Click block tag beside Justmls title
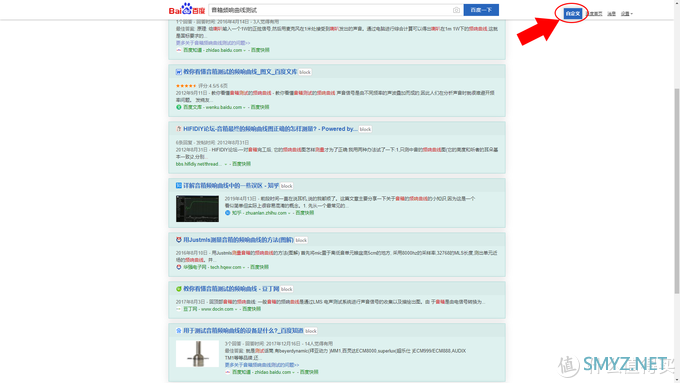The width and height of the screenshot is (680, 383). (x=301, y=240)
